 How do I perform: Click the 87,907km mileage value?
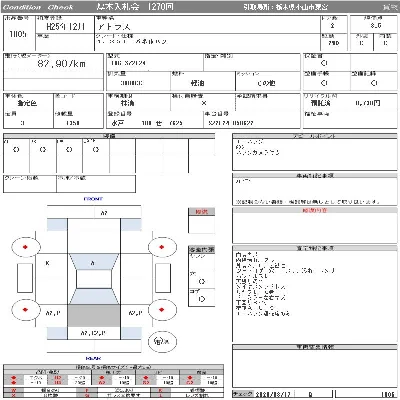tap(62, 64)
